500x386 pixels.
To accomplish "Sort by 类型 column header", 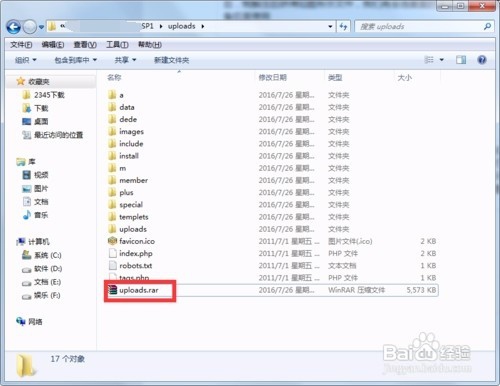I will (x=335, y=78).
